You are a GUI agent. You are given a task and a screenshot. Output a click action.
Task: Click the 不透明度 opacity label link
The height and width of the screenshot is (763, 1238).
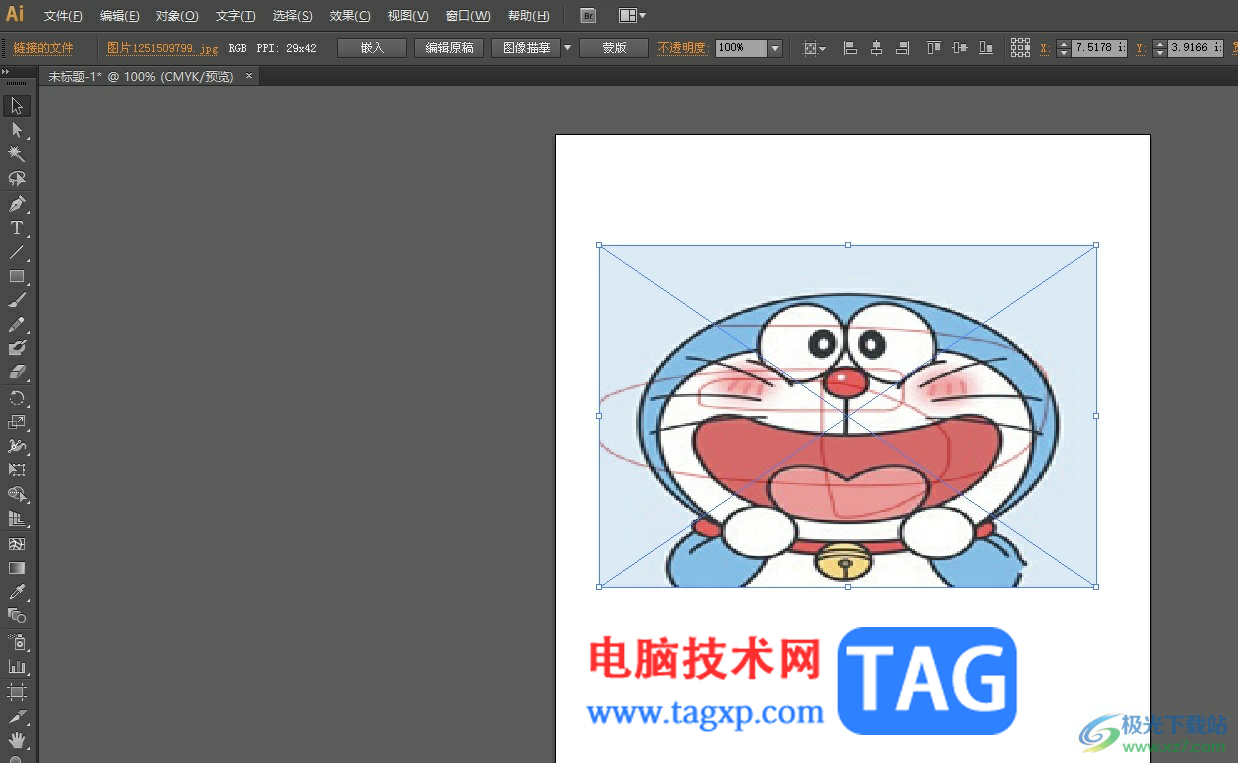pos(682,48)
